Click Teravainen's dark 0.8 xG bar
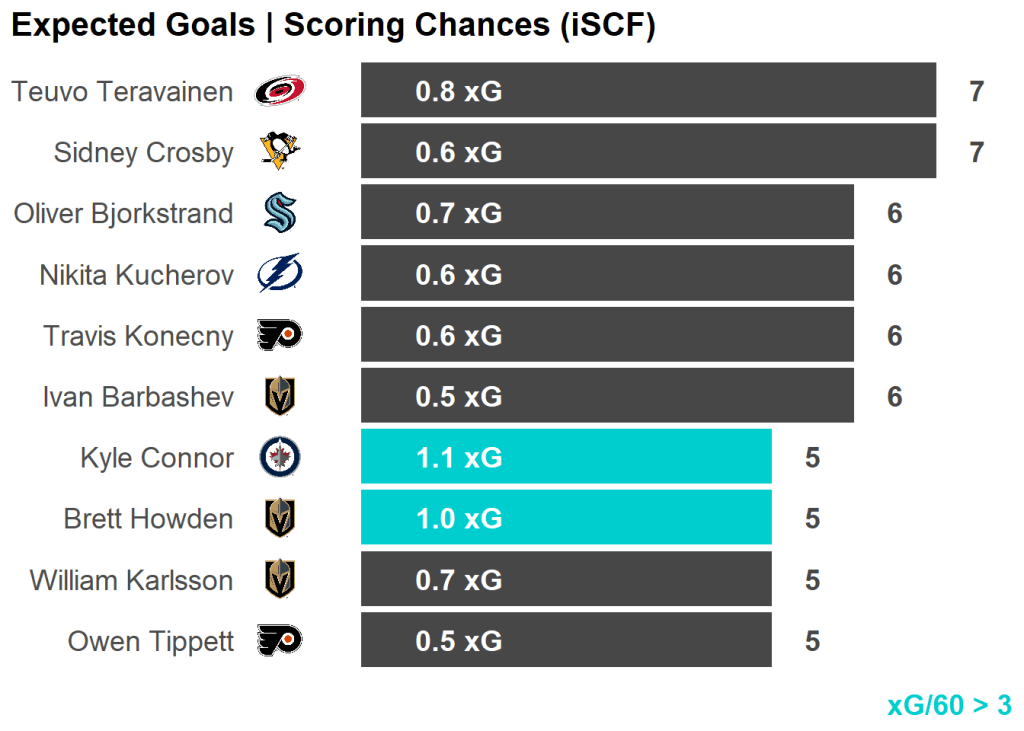This screenshot has width=1024, height=731. coord(648,92)
